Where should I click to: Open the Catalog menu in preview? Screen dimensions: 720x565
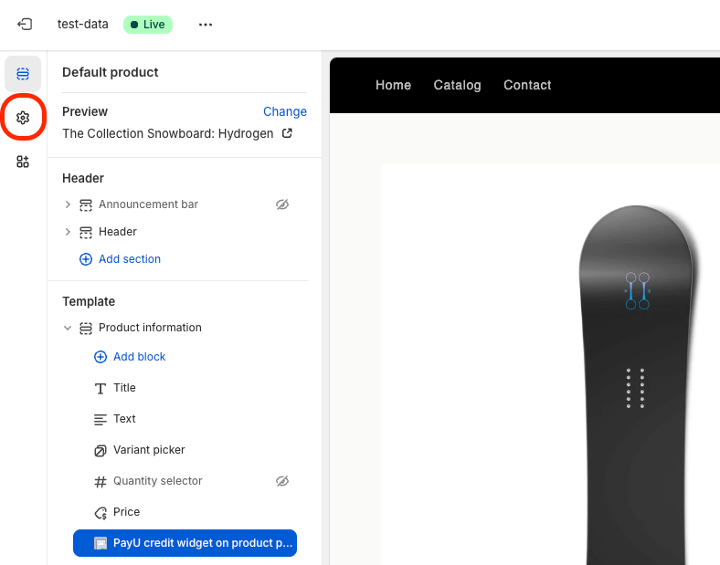click(x=457, y=85)
